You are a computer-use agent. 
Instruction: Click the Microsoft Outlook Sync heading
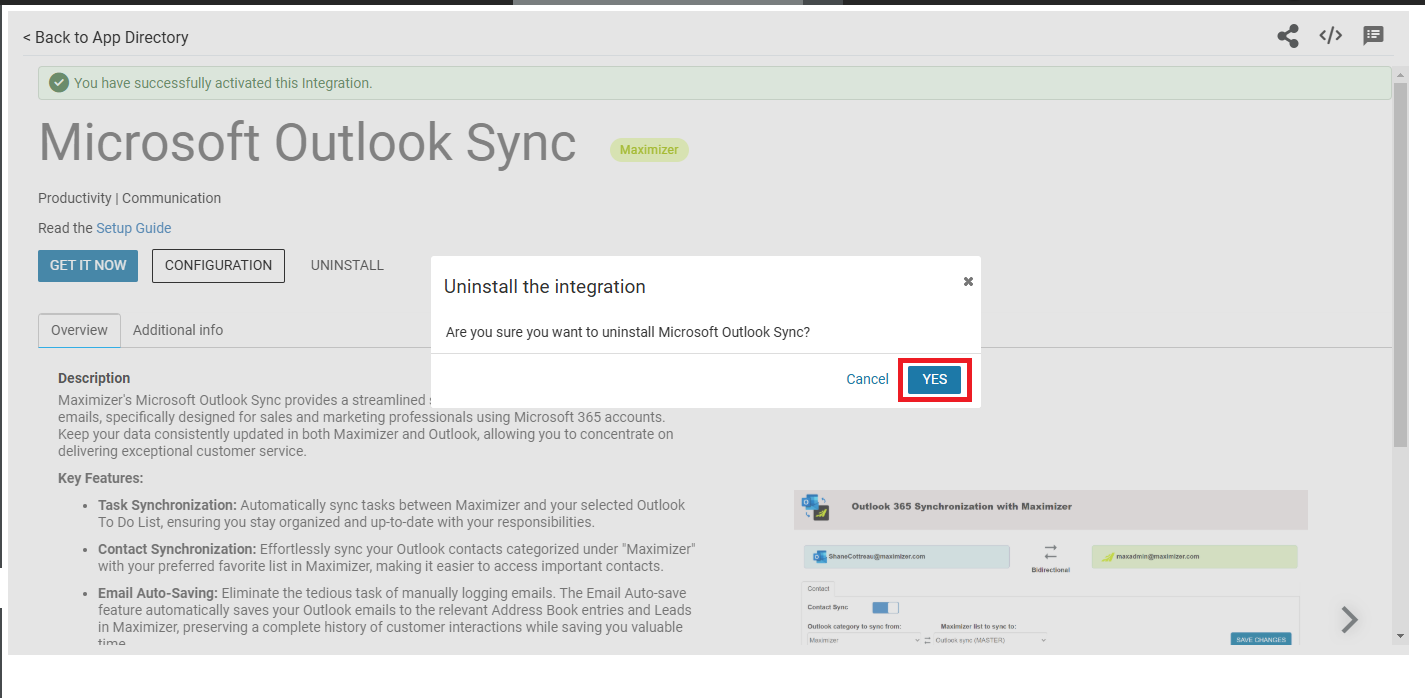tap(307, 144)
